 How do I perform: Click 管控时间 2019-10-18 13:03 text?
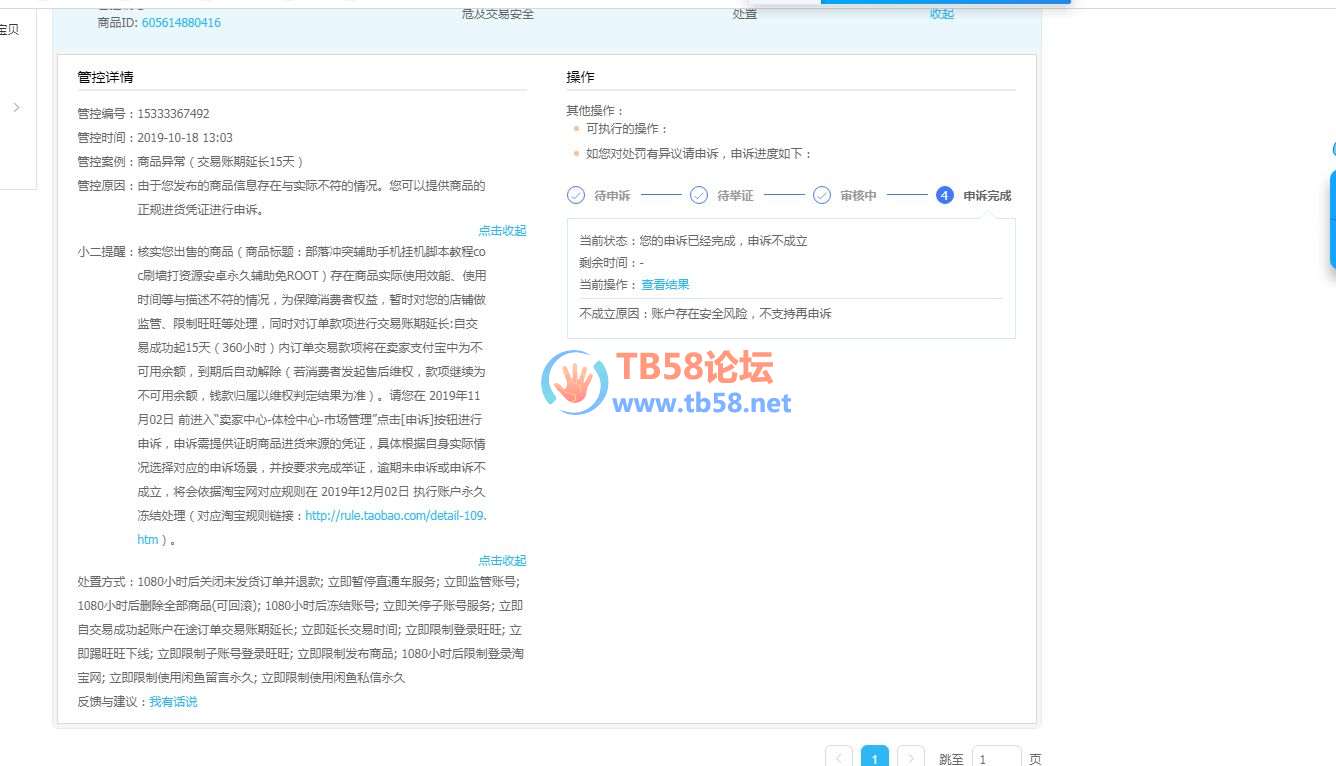pyautogui.click(x=155, y=138)
